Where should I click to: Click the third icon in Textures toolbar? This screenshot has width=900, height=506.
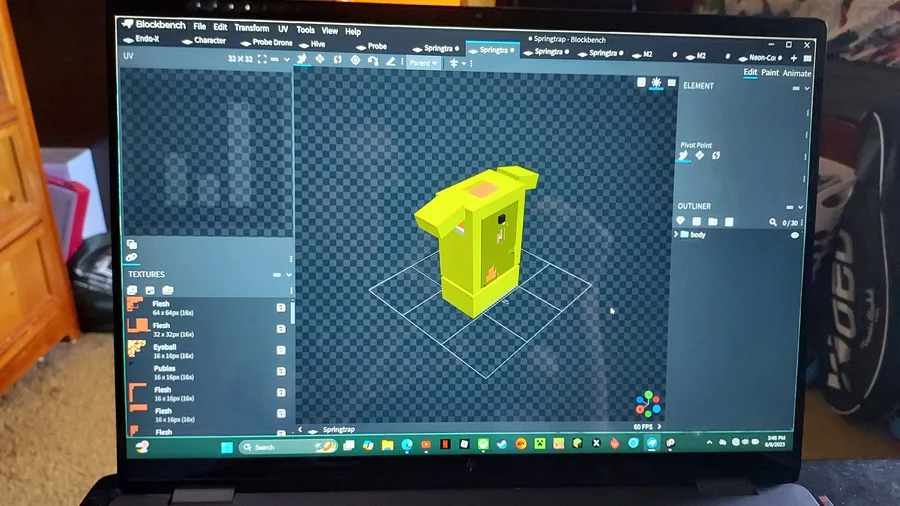click(x=168, y=290)
